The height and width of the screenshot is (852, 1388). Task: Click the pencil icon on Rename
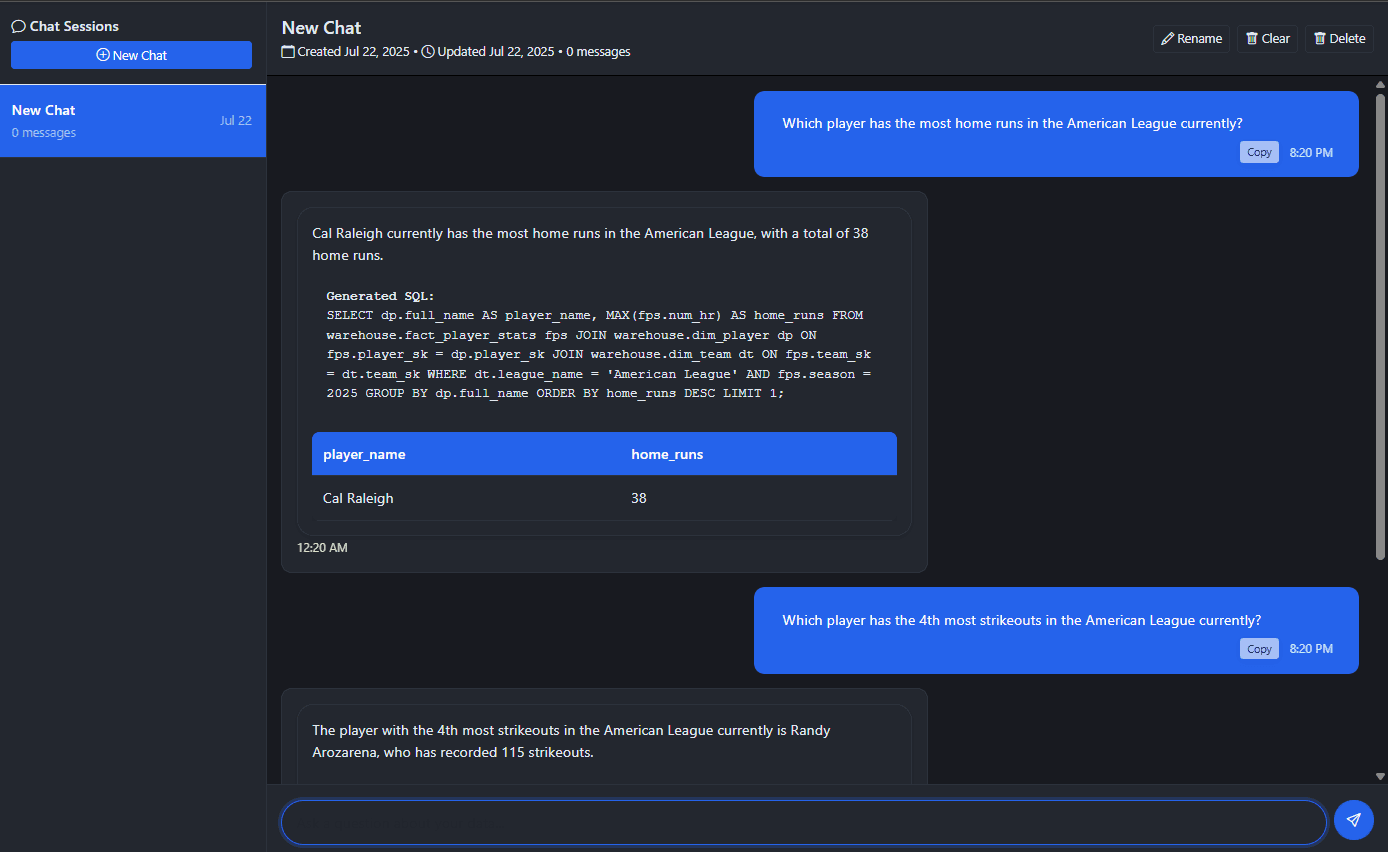point(1167,39)
